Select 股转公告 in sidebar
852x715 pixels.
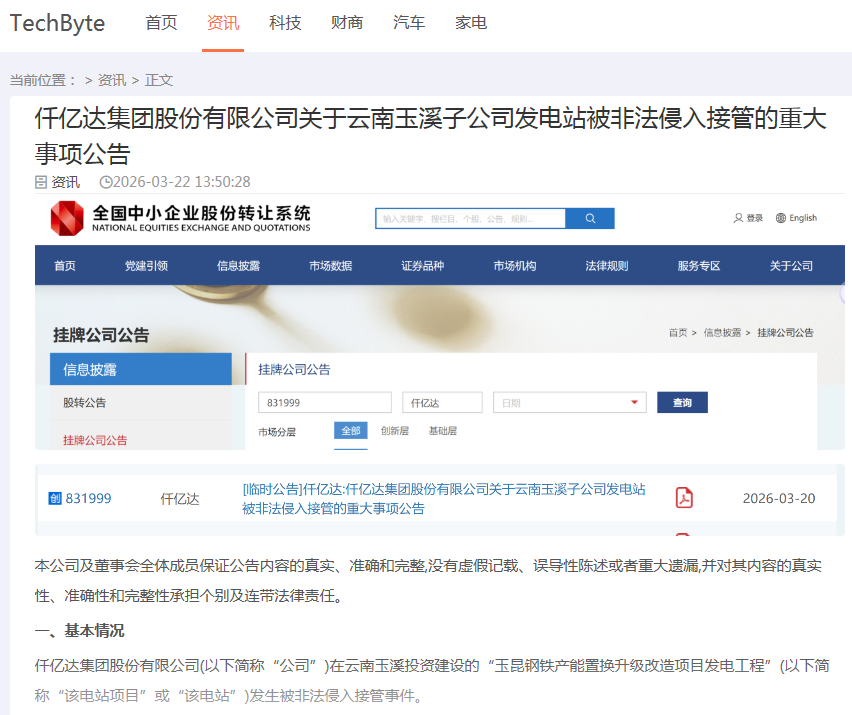click(141, 403)
